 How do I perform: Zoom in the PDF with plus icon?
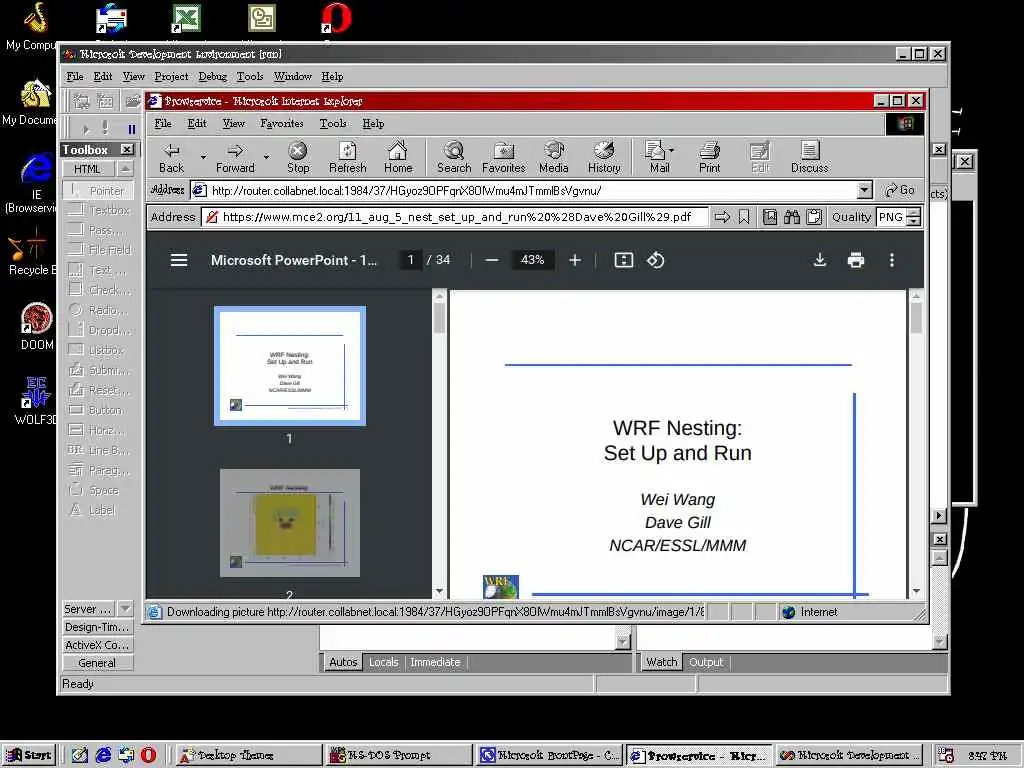tap(575, 261)
